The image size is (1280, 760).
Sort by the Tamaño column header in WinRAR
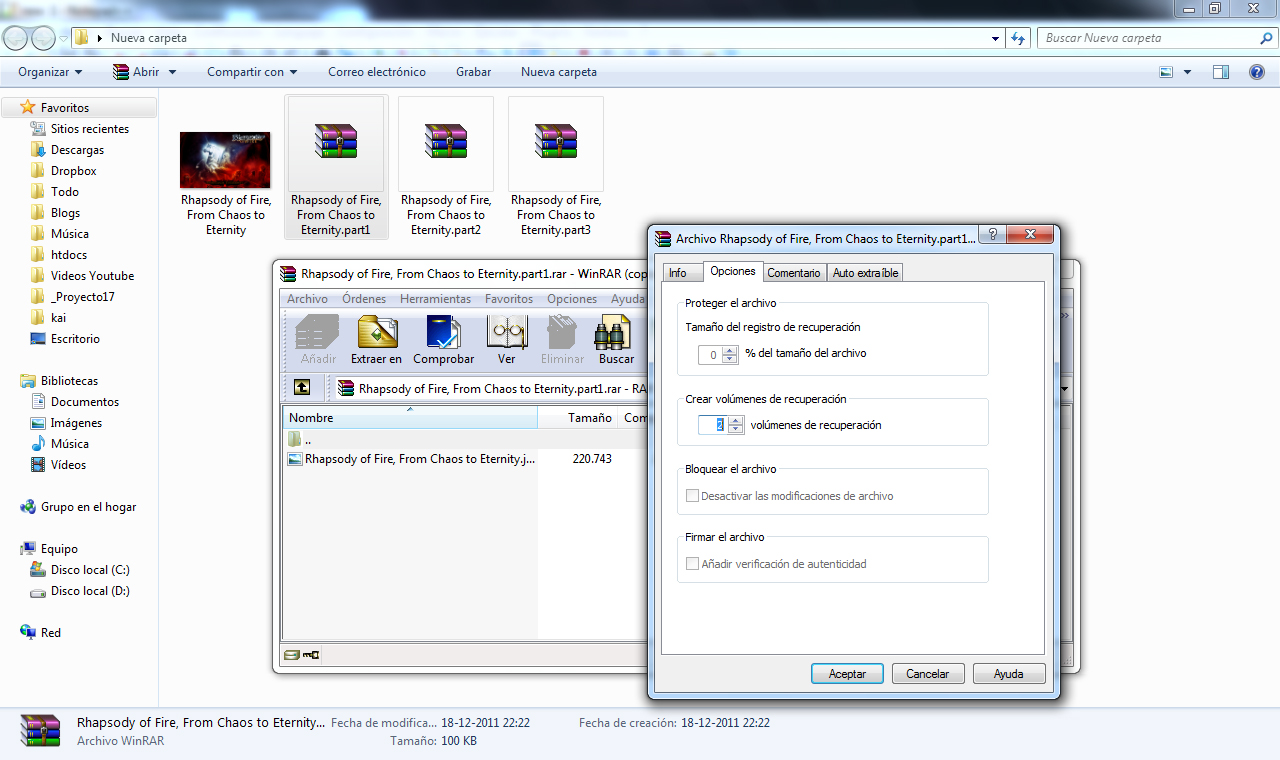579,418
